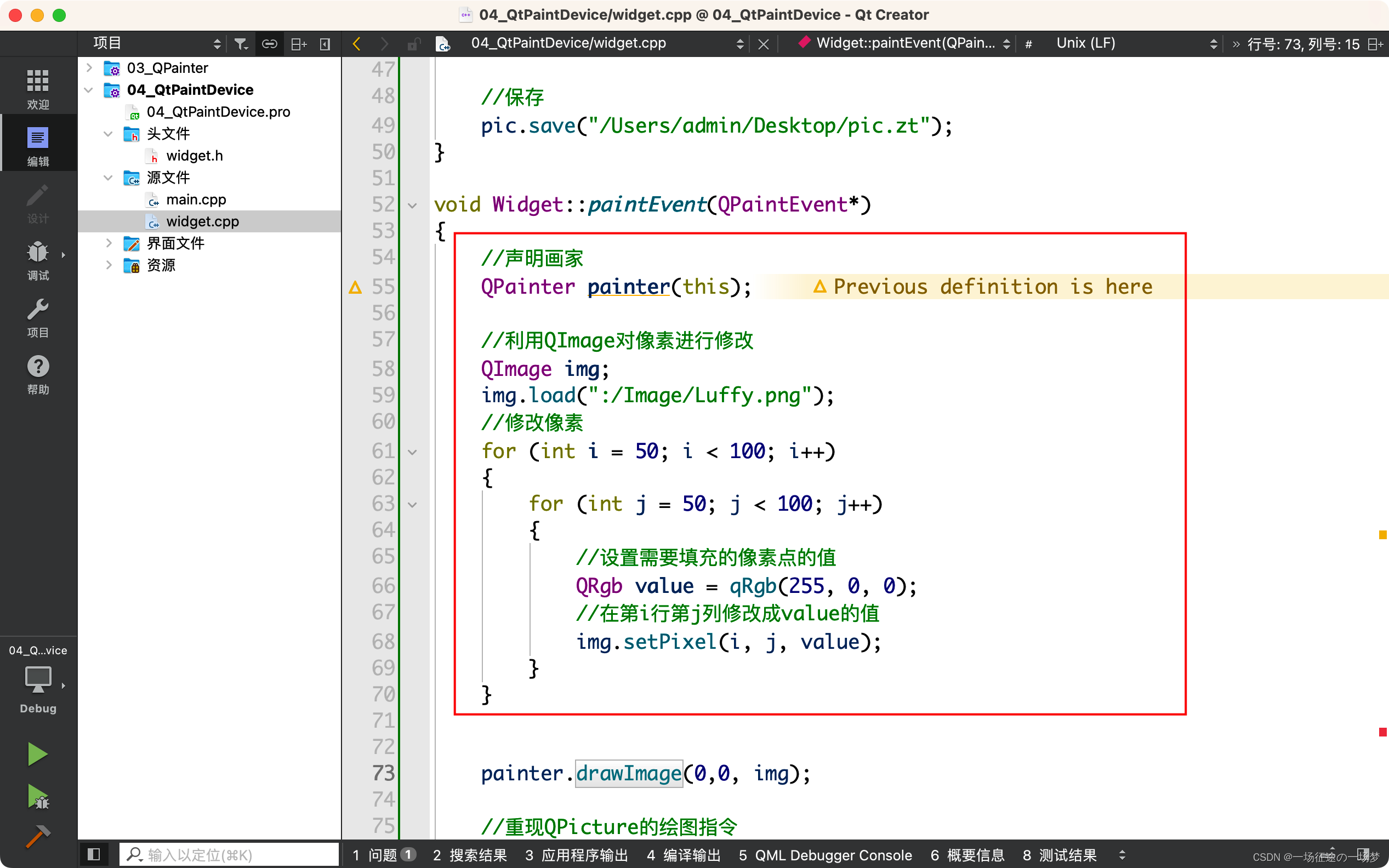
Task: Click the green Run button
Action: coord(38,754)
